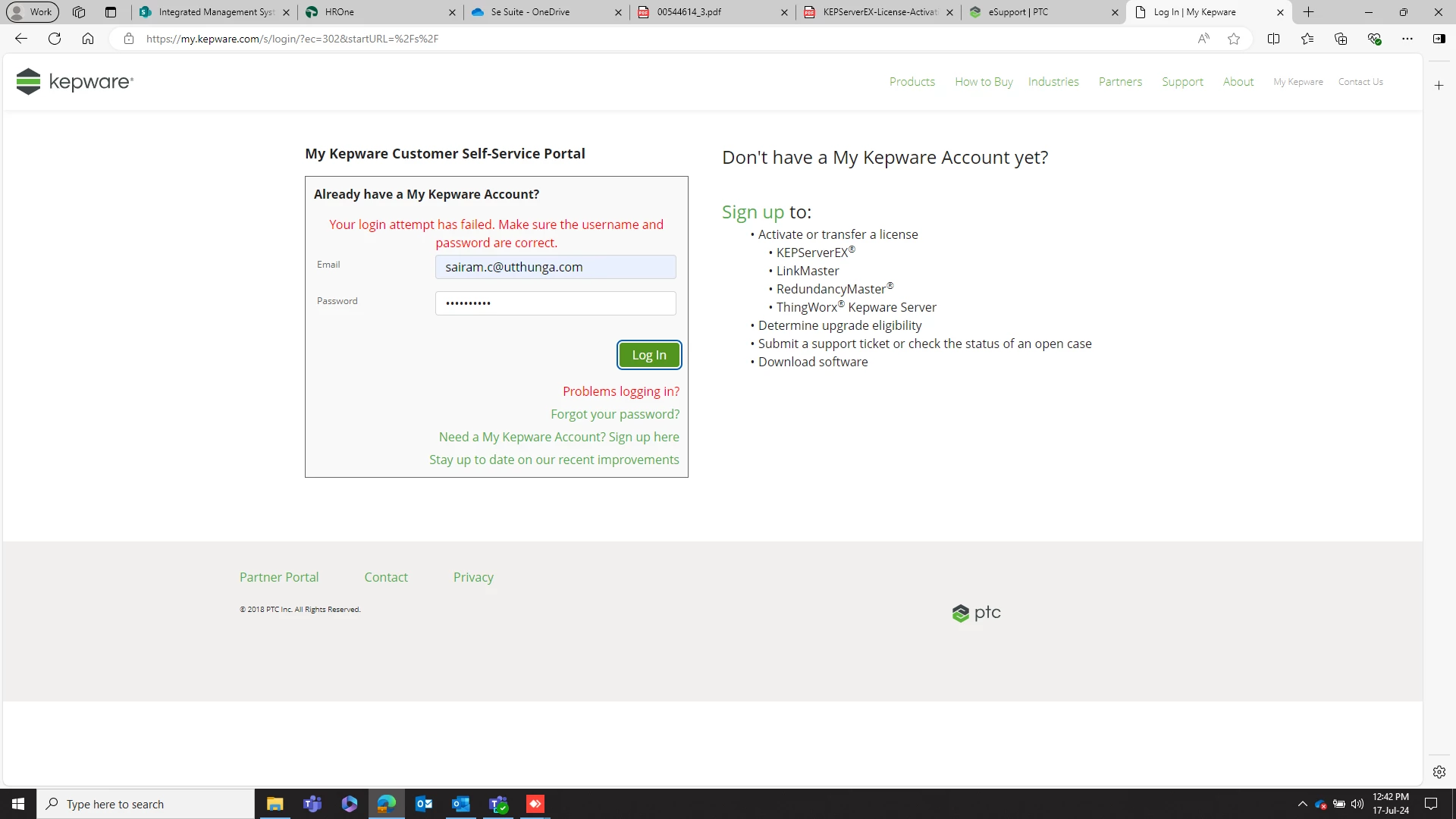1456x819 pixels.
Task: Open browser Collections icon
Action: point(1341,39)
